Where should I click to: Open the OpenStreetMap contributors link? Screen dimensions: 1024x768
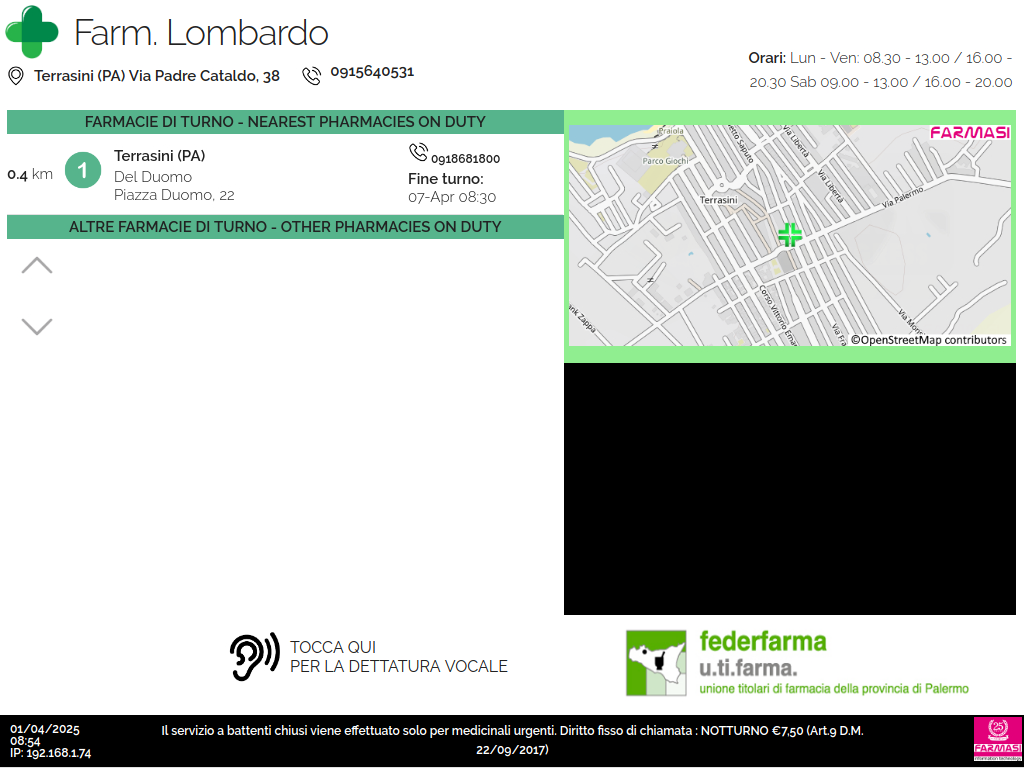click(929, 340)
